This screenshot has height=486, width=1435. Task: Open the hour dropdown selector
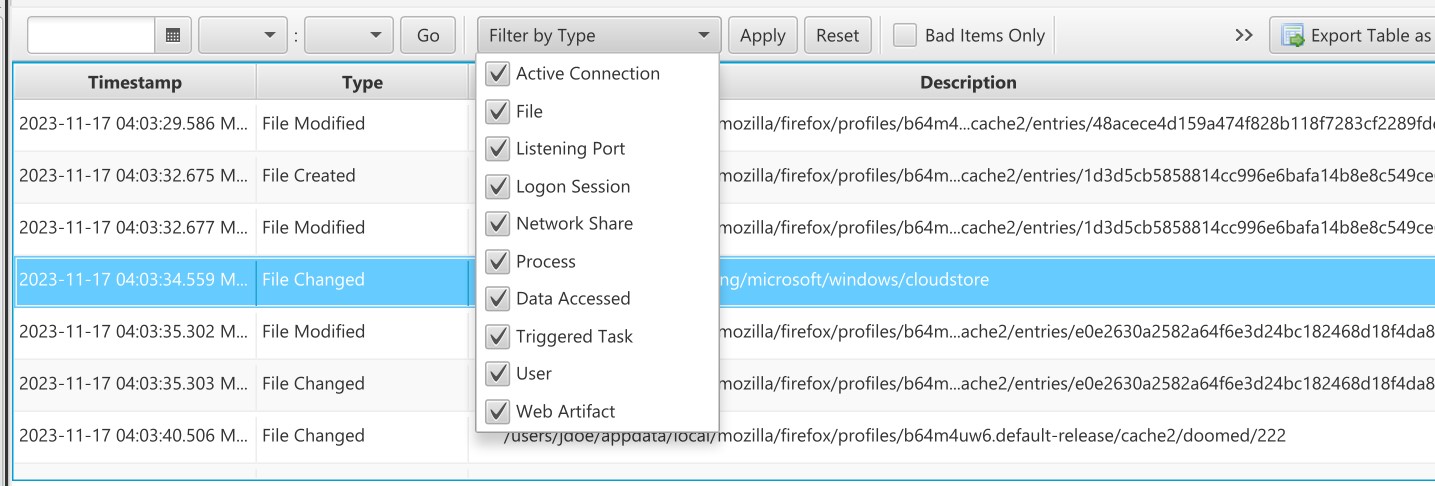coord(244,35)
